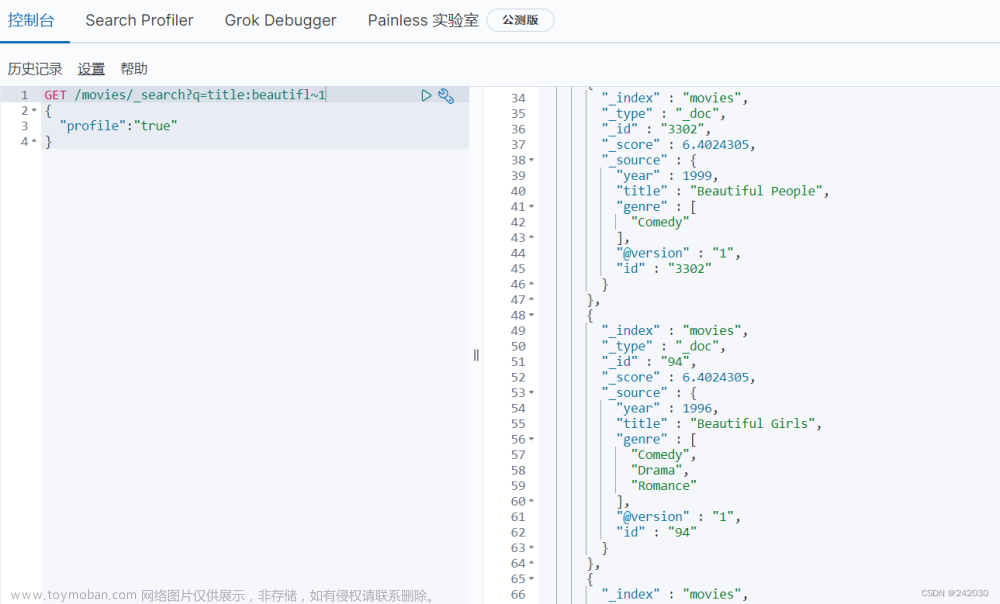Click the "Beautiful People" title value

[755, 191]
